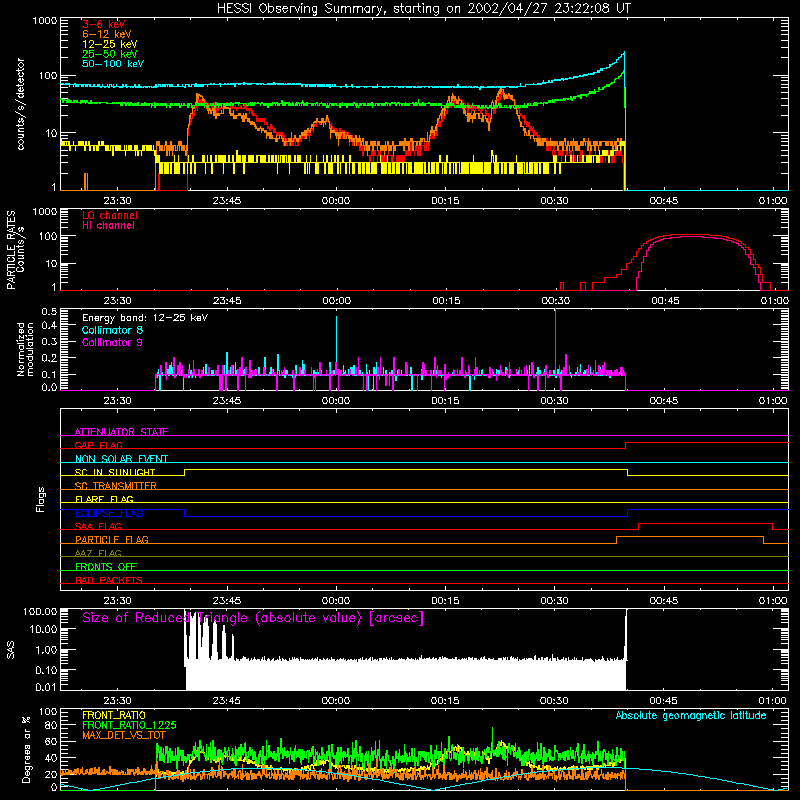
Task: Select the cyan 50-100 keV legend label
Action: coord(113,64)
